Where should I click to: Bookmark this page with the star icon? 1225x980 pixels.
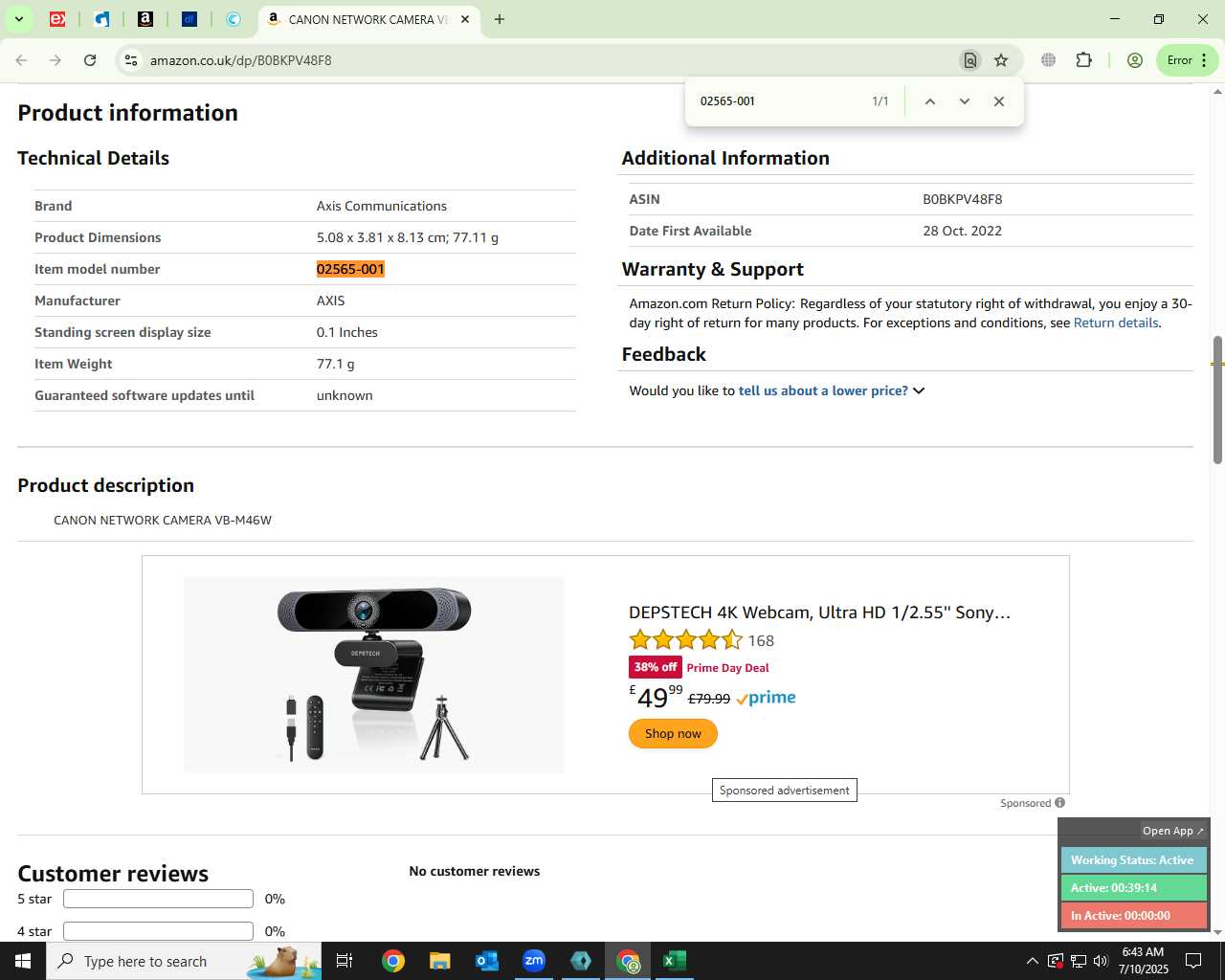coord(1001,60)
